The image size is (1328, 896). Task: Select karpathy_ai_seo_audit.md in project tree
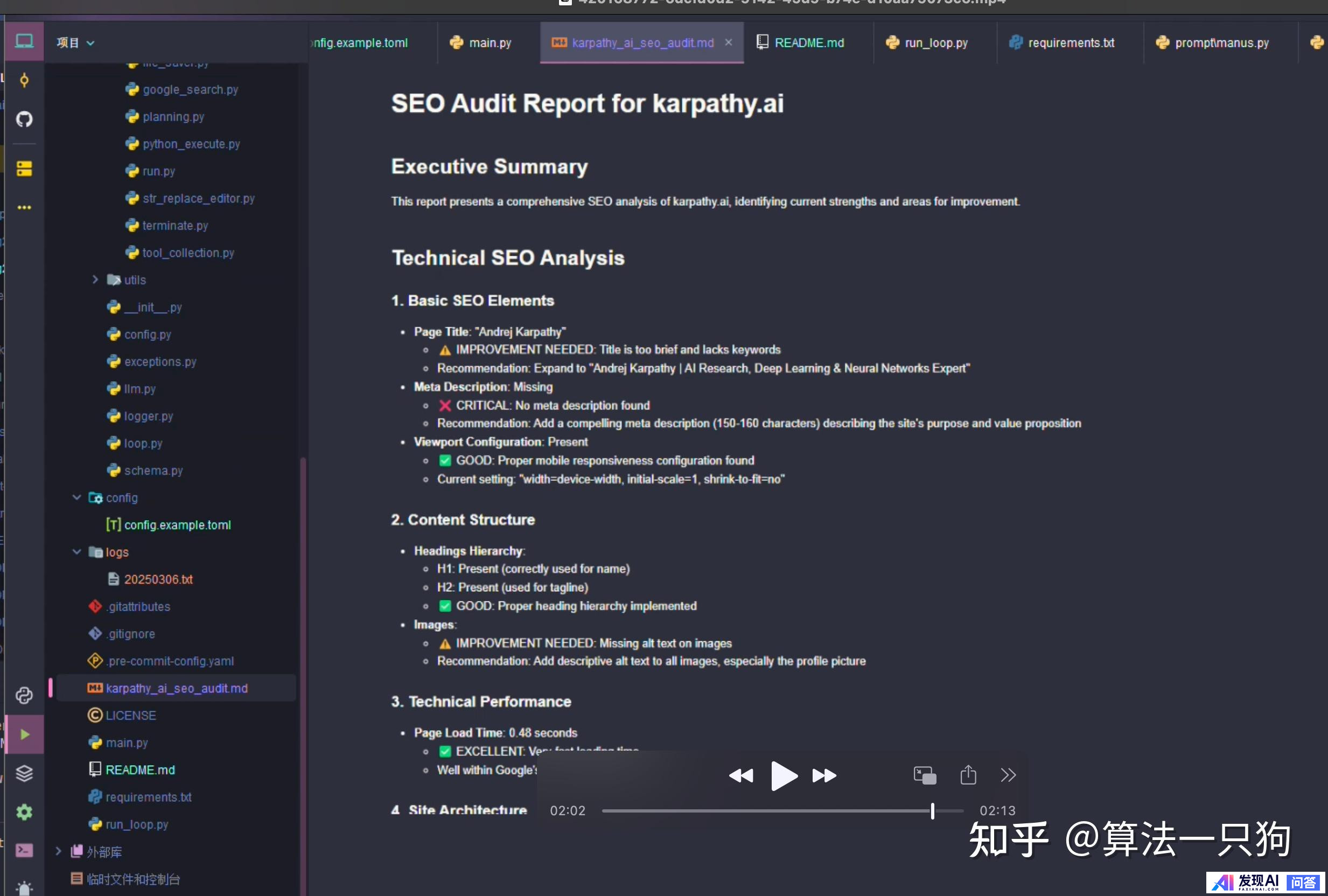[x=177, y=688]
